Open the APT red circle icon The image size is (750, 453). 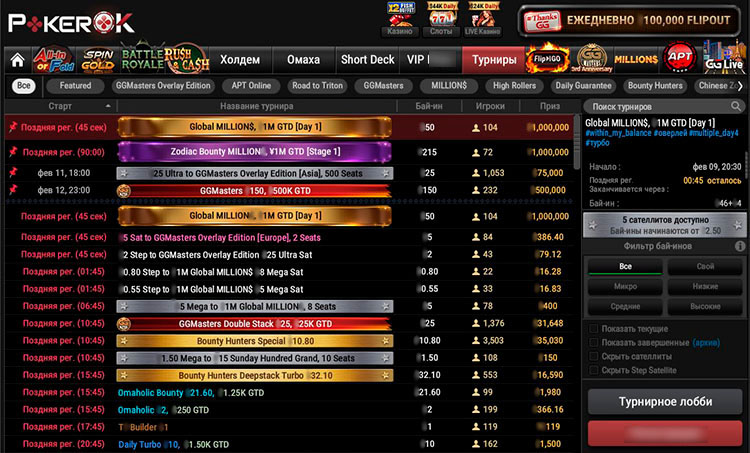point(680,59)
